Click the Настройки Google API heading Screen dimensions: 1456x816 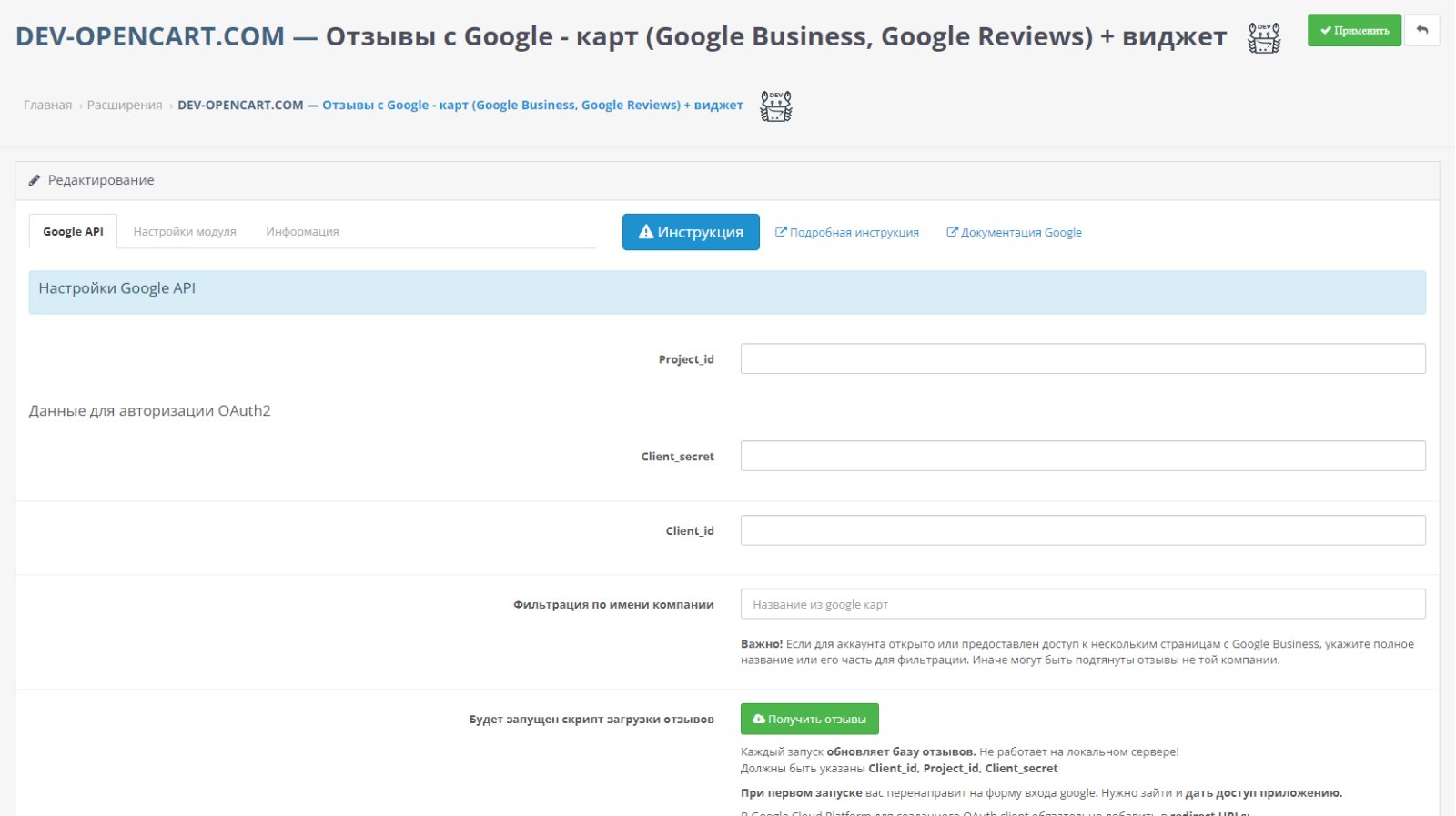(116, 288)
